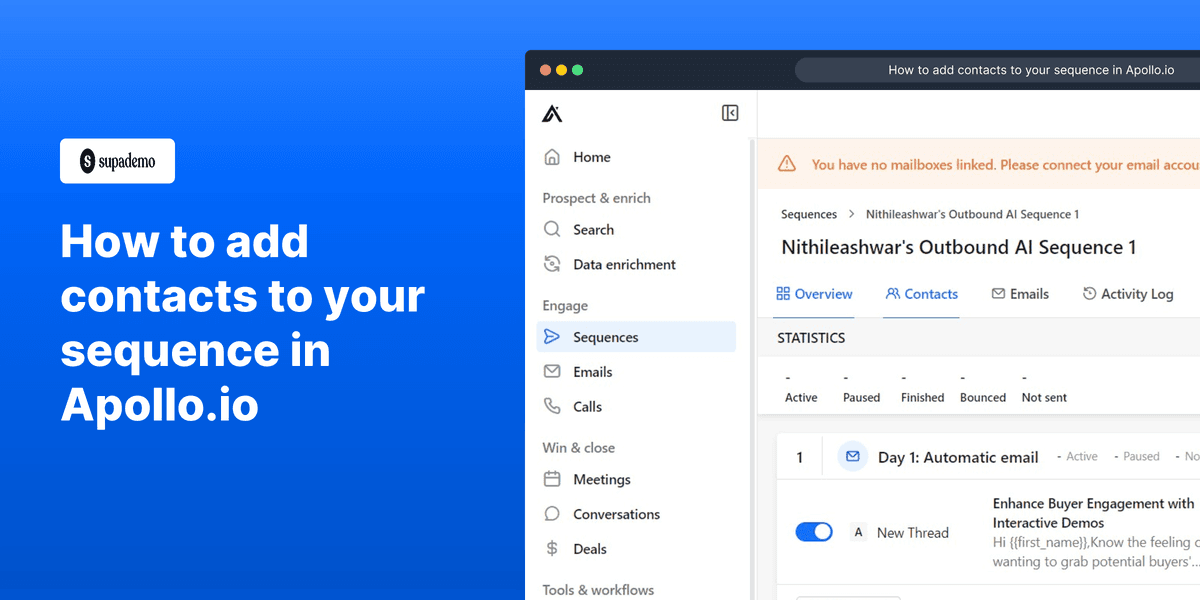Switch to the Contacts tab
1200x600 pixels.
(x=921, y=293)
